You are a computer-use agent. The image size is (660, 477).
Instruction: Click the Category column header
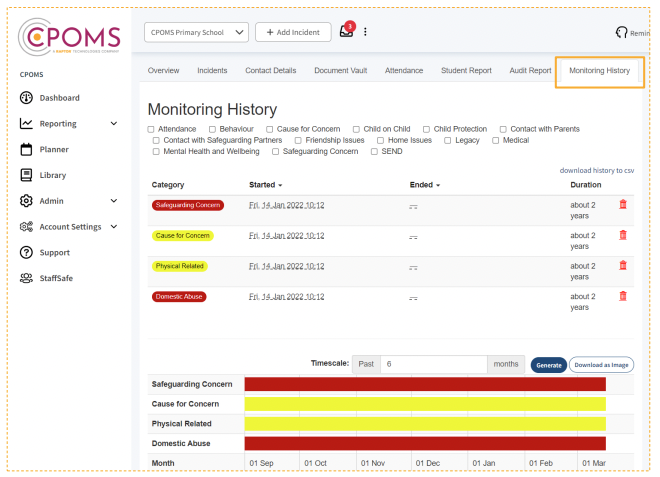[168, 185]
